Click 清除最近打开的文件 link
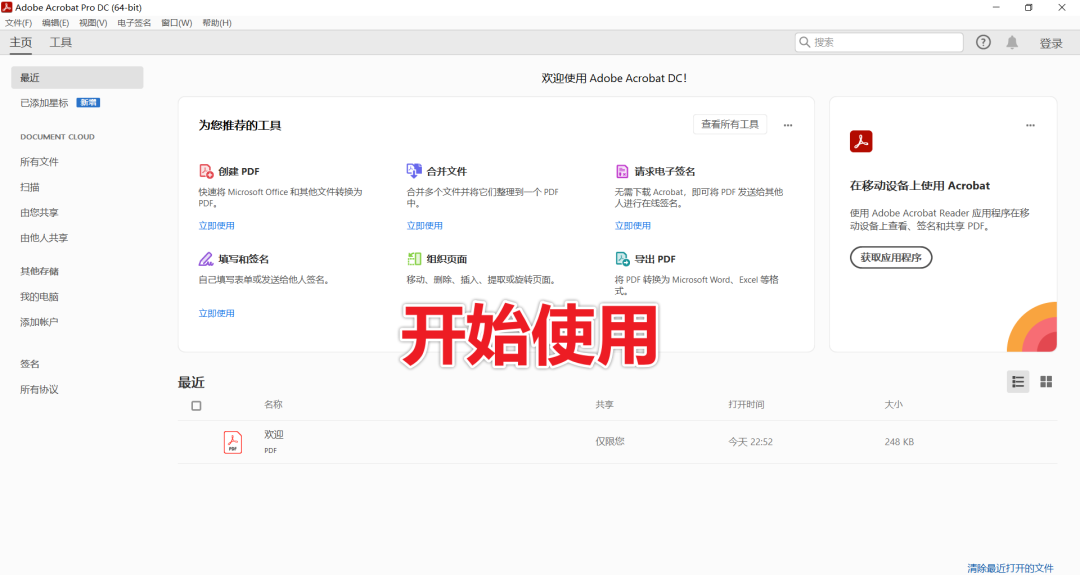The width and height of the screenshot is (1080, 575). pyautogui.click(x=1010, y=568)
